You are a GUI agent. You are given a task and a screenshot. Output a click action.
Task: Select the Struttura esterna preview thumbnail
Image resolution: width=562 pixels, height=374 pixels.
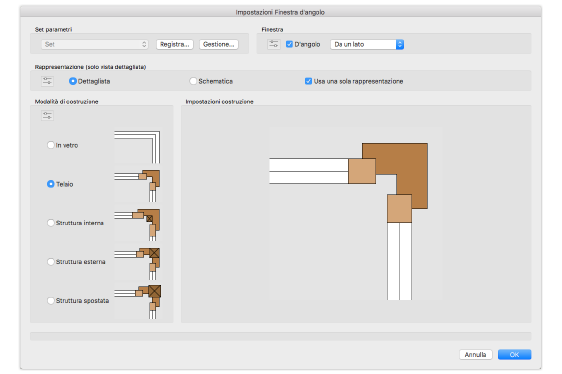point(137,263)
